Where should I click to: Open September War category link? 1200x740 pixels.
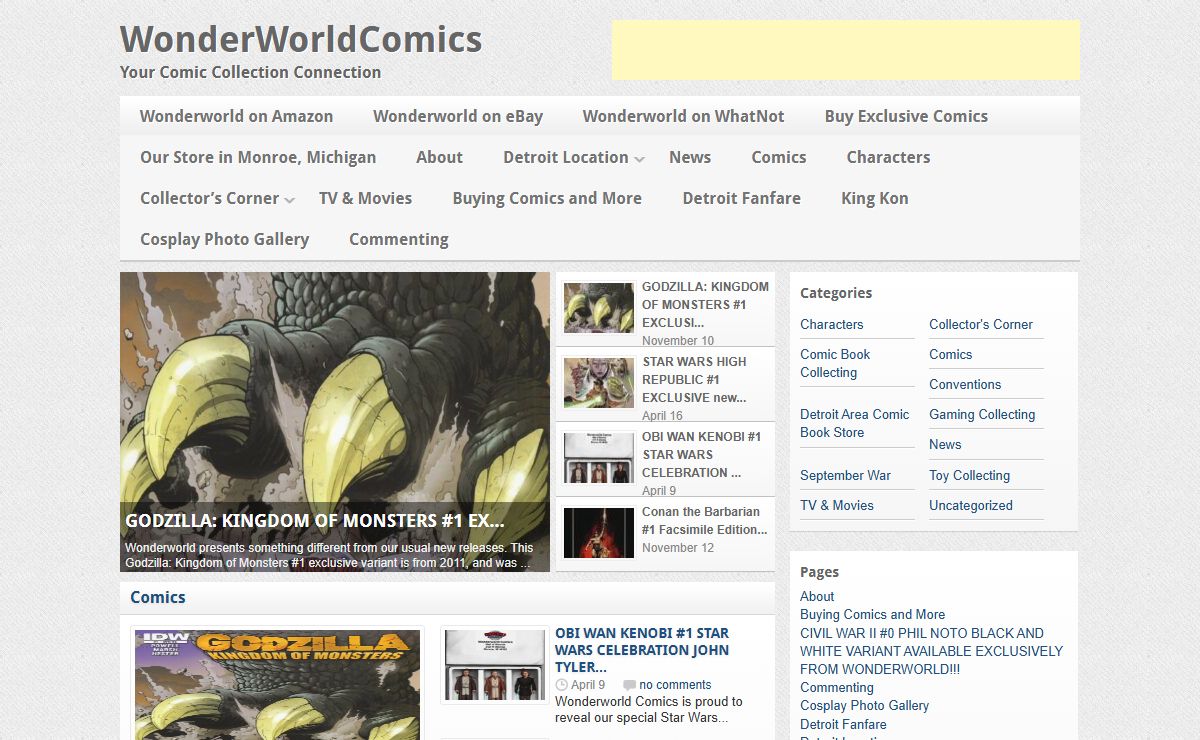click(845, 475)
